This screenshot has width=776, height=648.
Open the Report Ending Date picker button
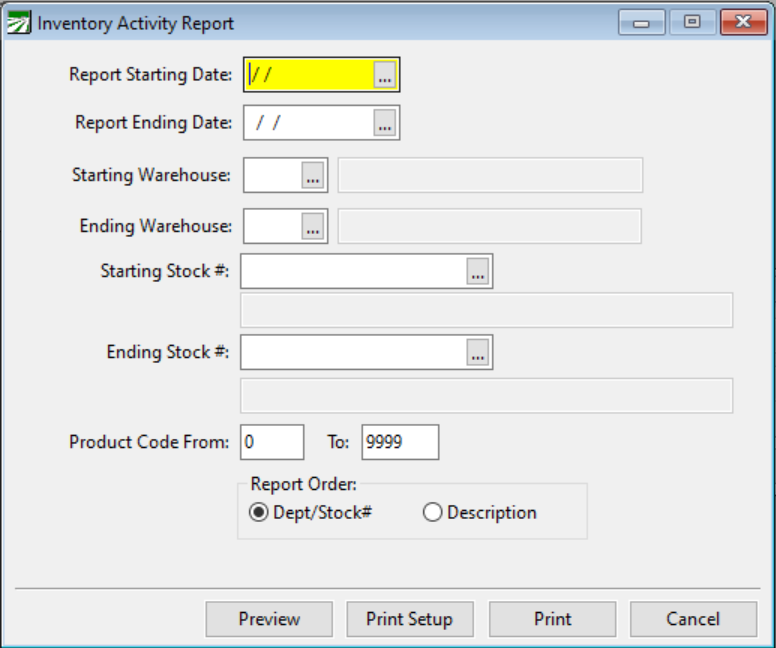point(385,123)
